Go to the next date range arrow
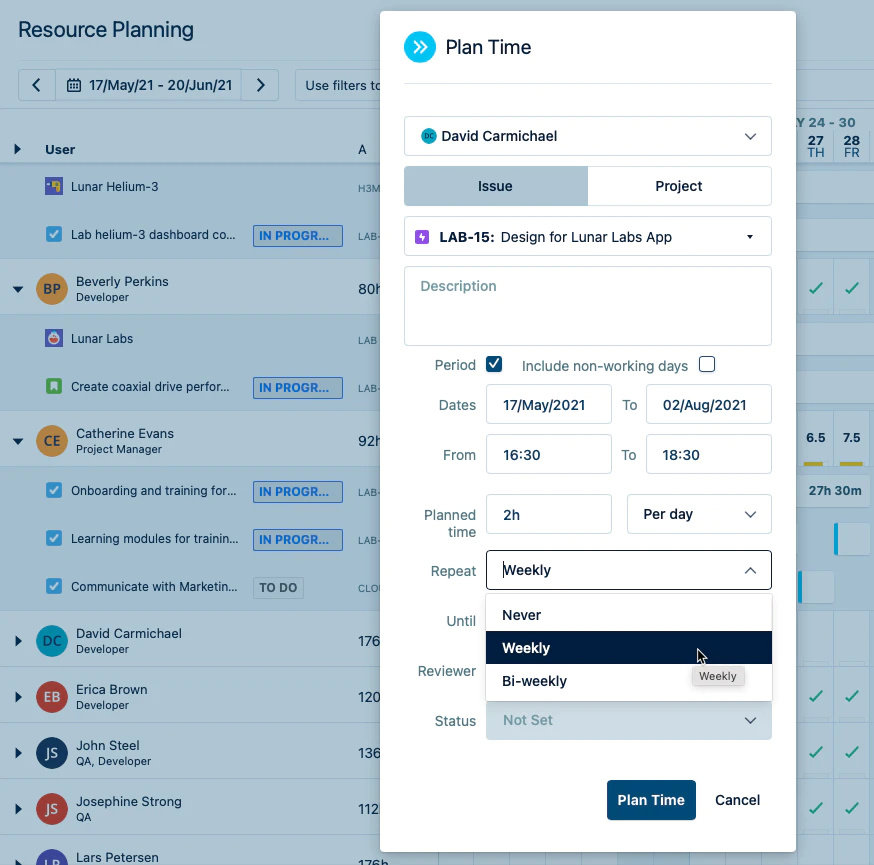874x865 pixels. pos(260,85)
